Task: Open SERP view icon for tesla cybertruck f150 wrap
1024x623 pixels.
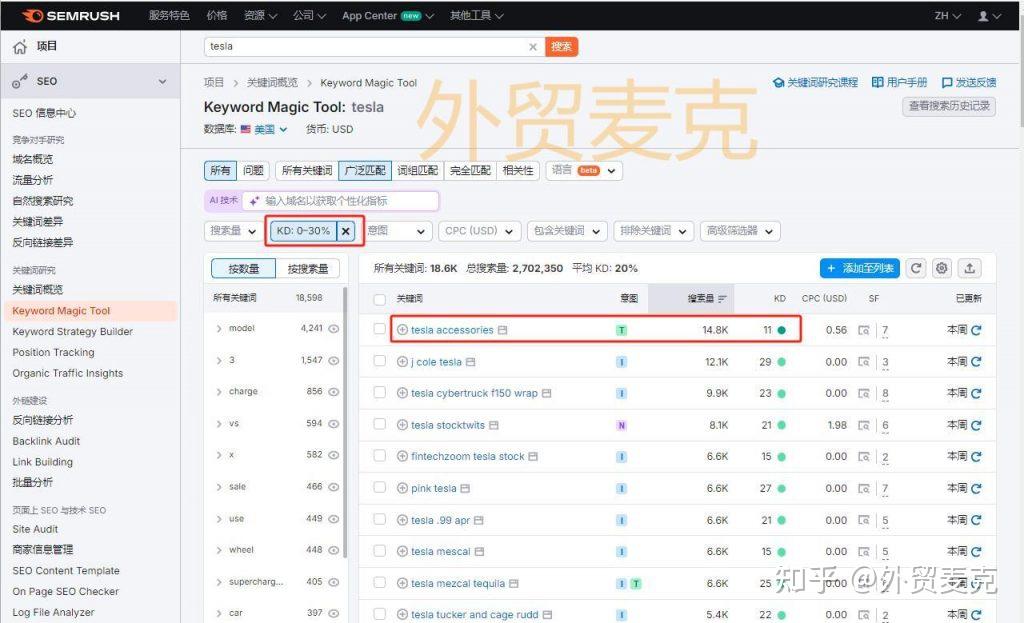Action: pyautogui.click(x=863, y=393)
